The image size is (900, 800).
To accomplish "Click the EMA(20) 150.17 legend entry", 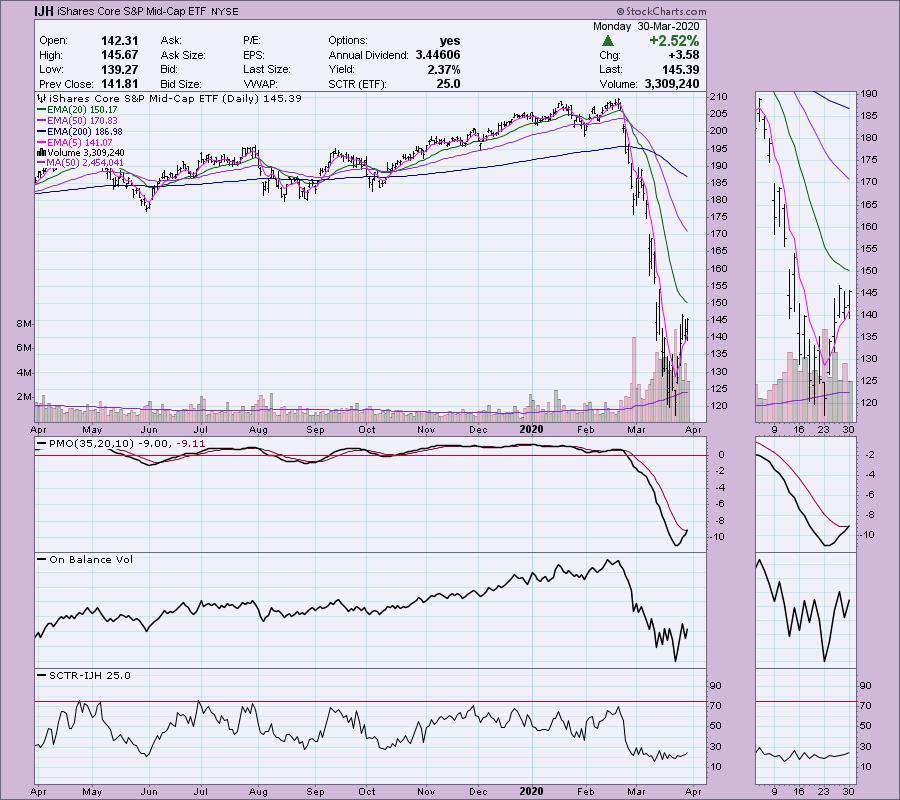I will point(77,109).
